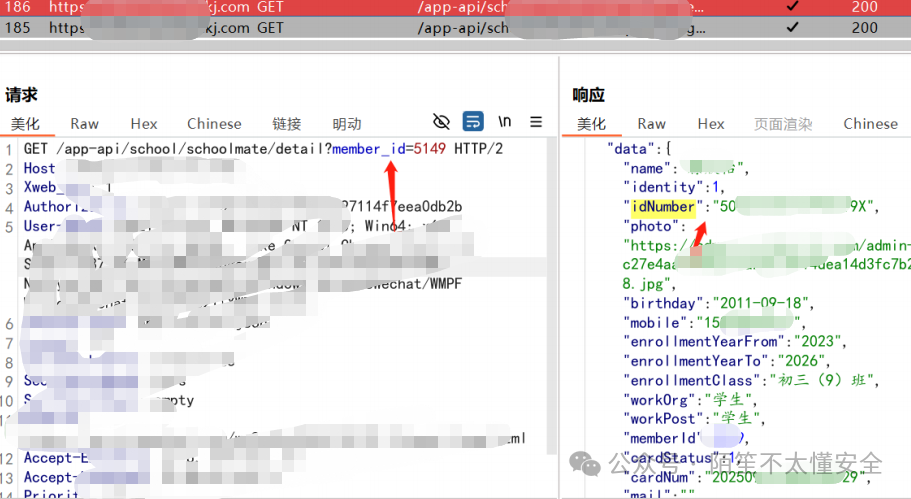Click the "workOrg" line

[690, 400]
